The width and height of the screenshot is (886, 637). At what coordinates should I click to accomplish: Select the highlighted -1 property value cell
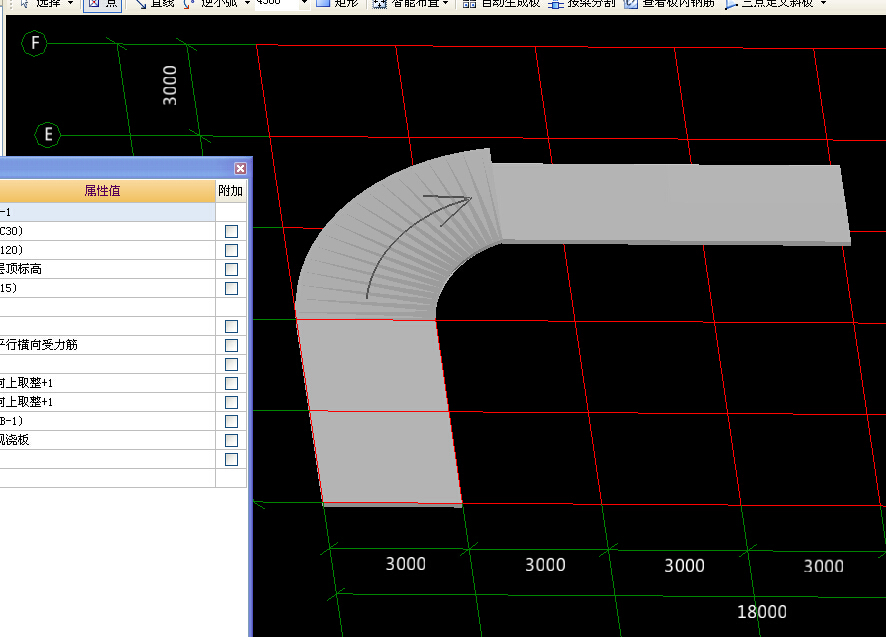tap(107, 212)
